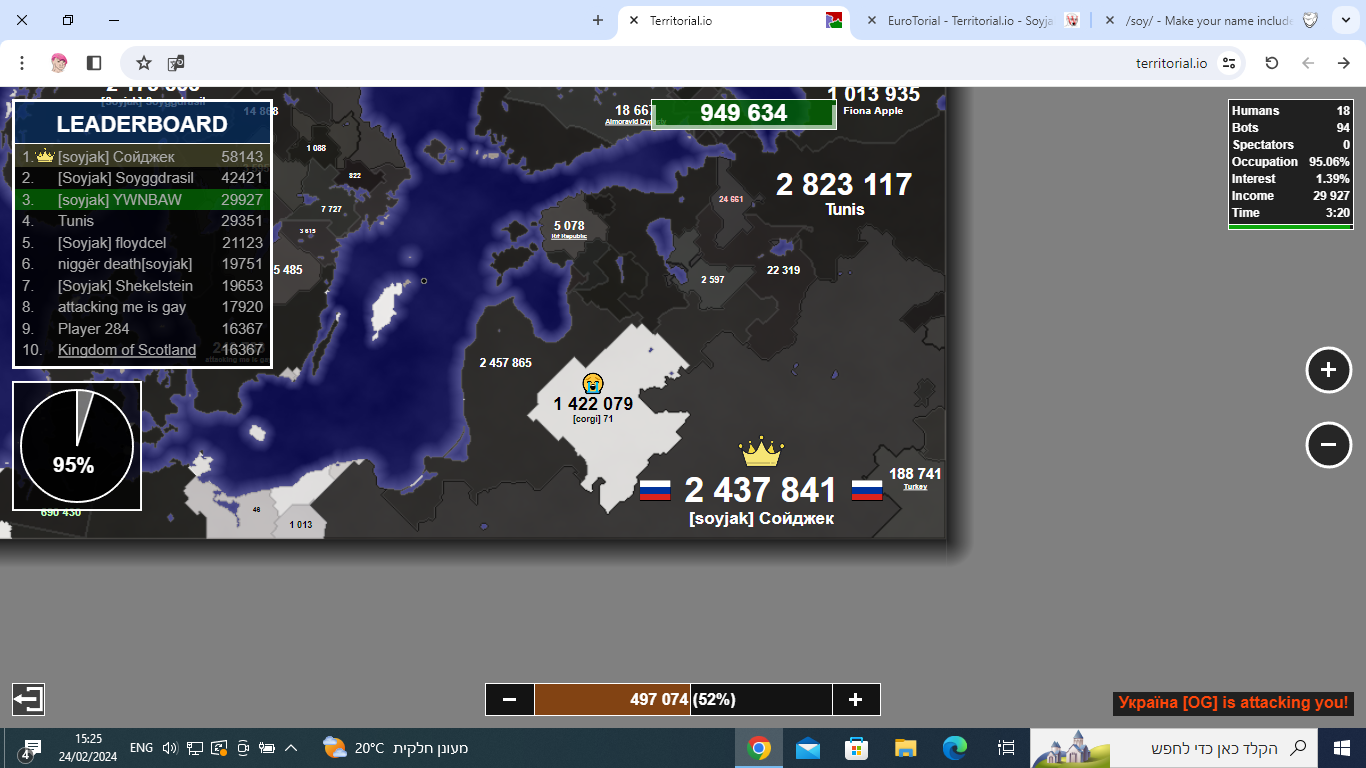Screen dimensions: 1366x768
Task: Select leaderboard entry [soyjak] Сойджек
Action: [x=142, y=157]
